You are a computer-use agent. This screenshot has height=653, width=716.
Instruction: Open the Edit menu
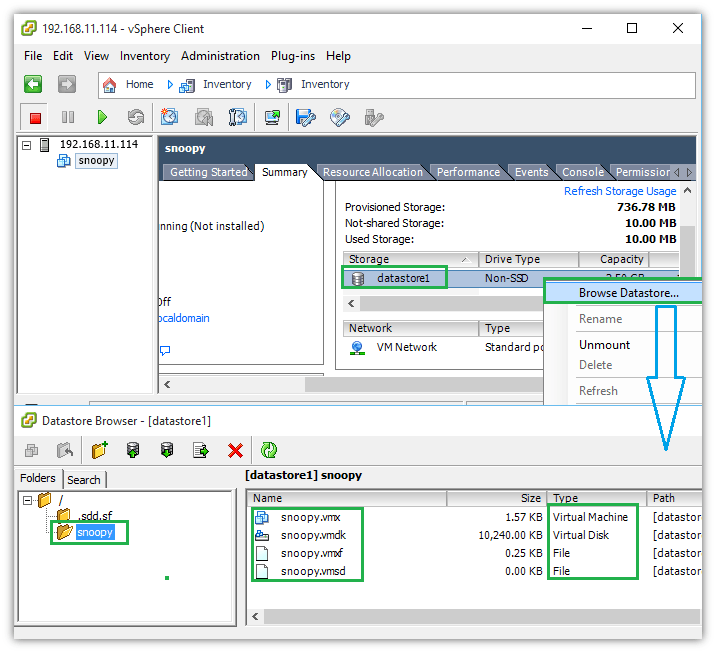click(x=63, y=56)
